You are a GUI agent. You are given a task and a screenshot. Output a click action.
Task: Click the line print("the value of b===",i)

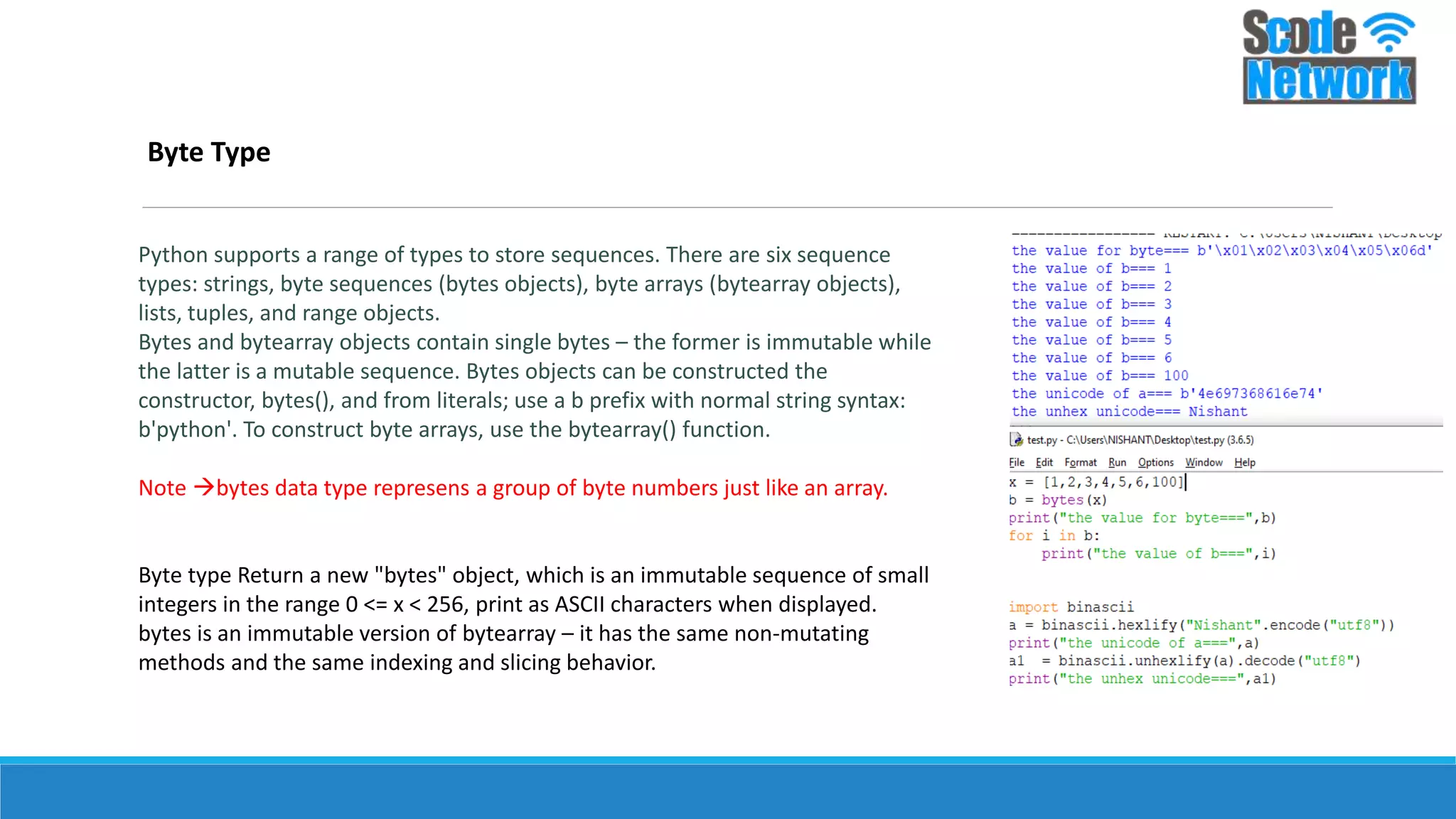click(1159, 553)
